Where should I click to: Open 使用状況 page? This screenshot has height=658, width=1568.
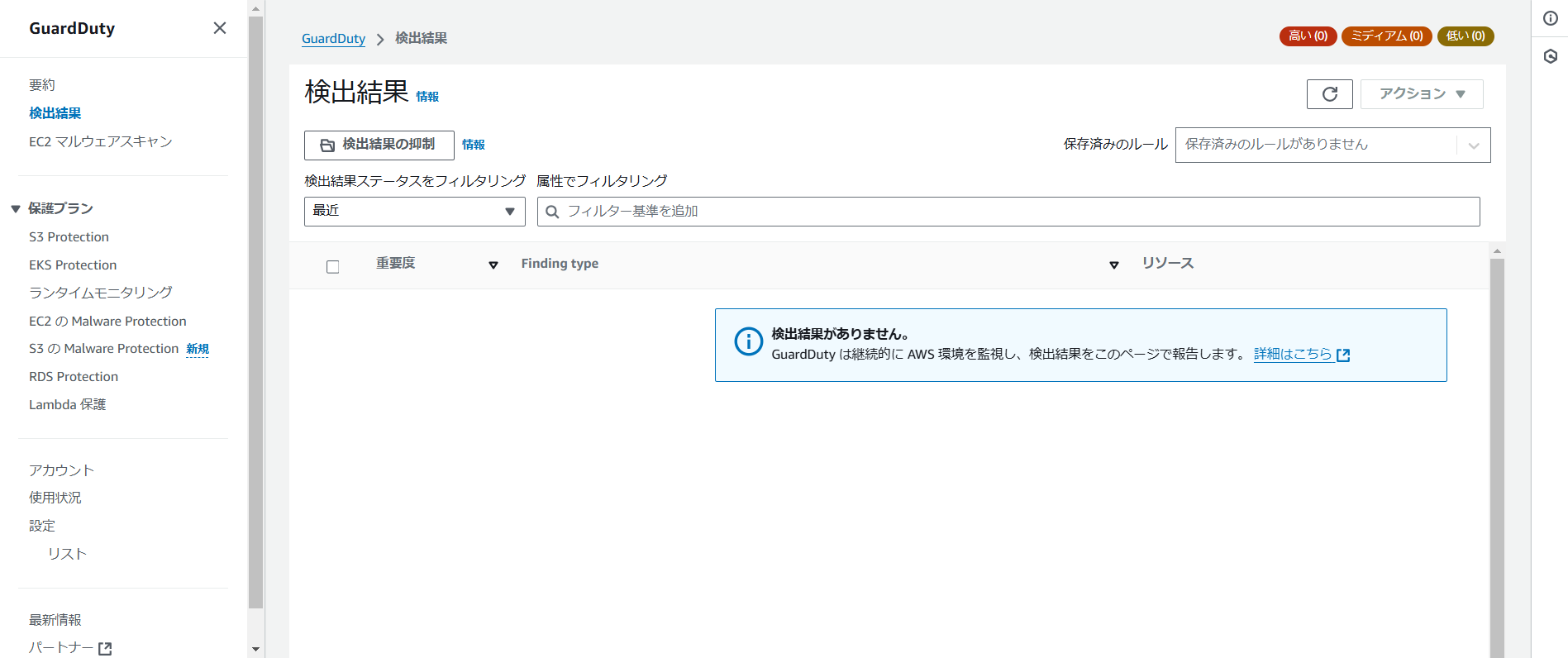pyautogui.click(x=55, y=498)
